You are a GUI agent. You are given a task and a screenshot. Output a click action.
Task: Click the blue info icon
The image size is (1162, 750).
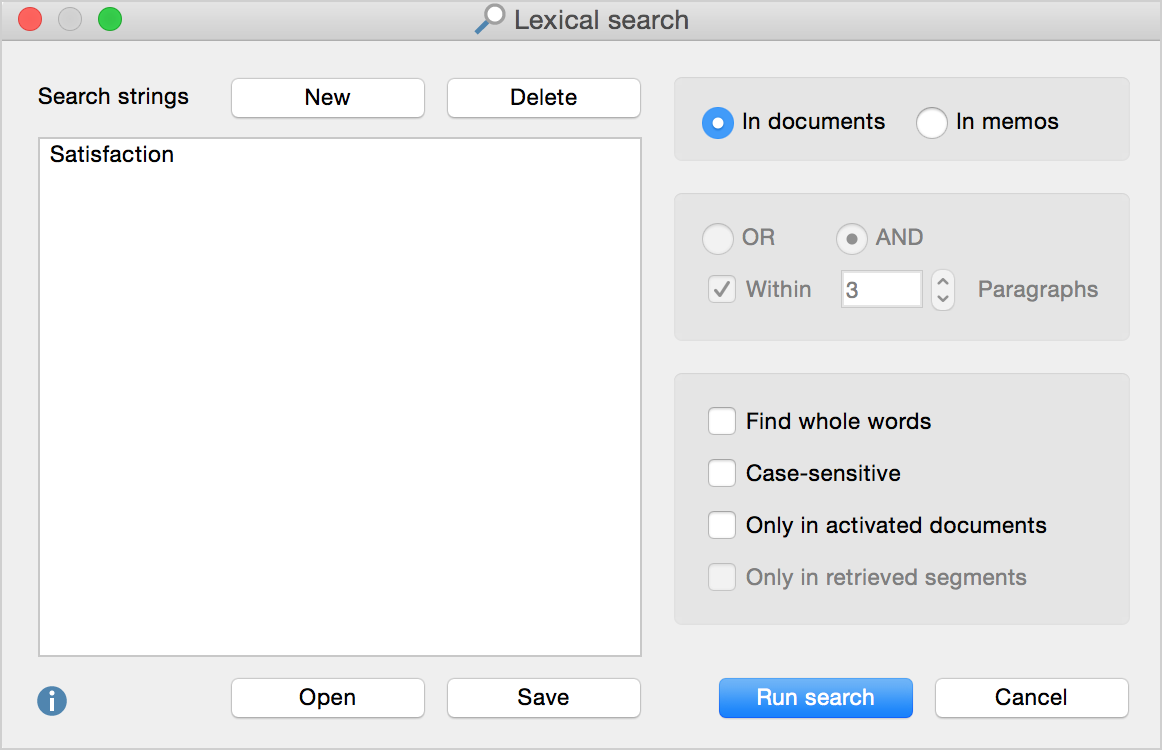pyautogui.click(x=52, y=700)
